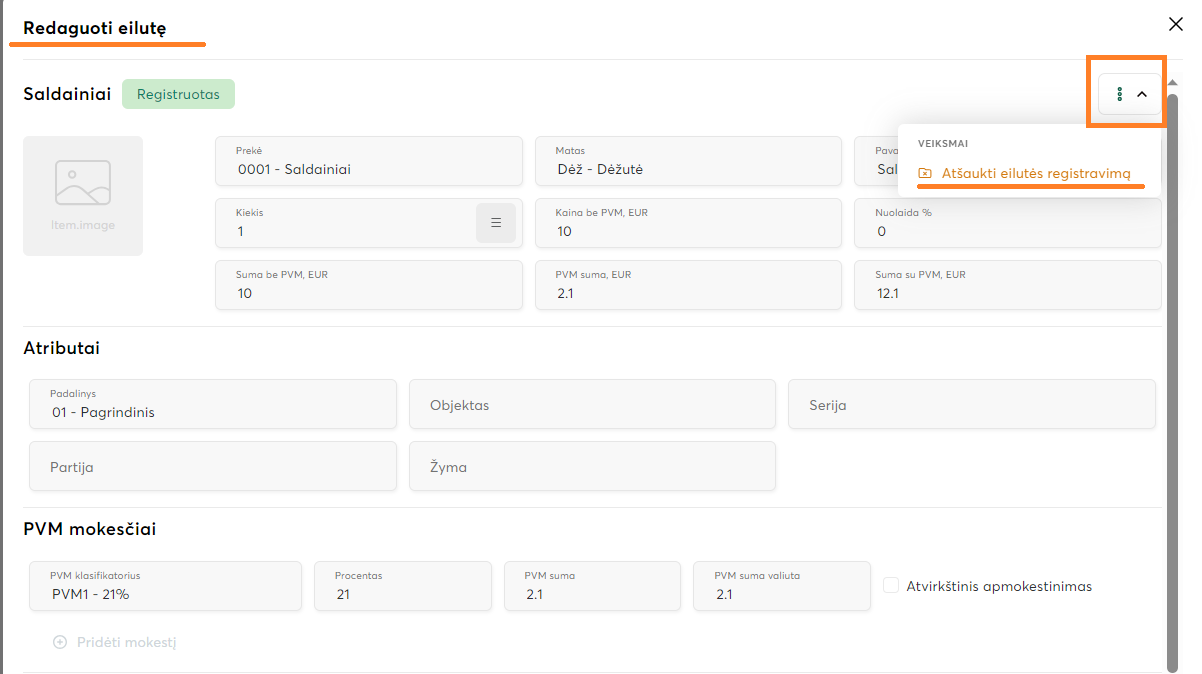Select the Padalinys field
The height and width of the screenshot is (674, 1202).
(212, 404)
